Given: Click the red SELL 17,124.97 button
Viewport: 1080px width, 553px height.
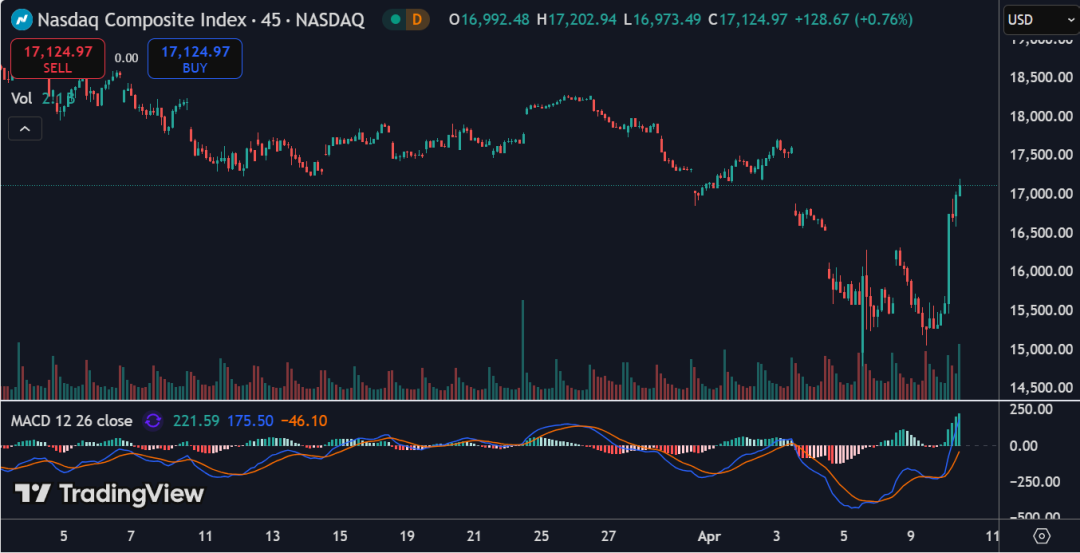Looking at the screenshot, I should [58, 59].
